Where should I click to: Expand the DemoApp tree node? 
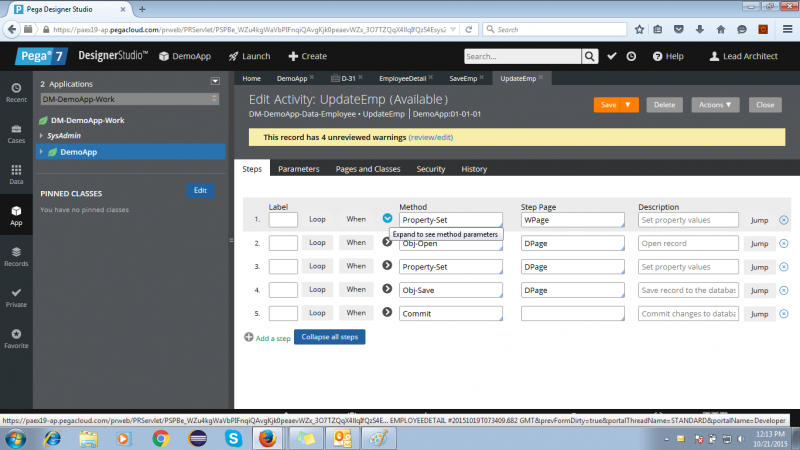point(41,152)
